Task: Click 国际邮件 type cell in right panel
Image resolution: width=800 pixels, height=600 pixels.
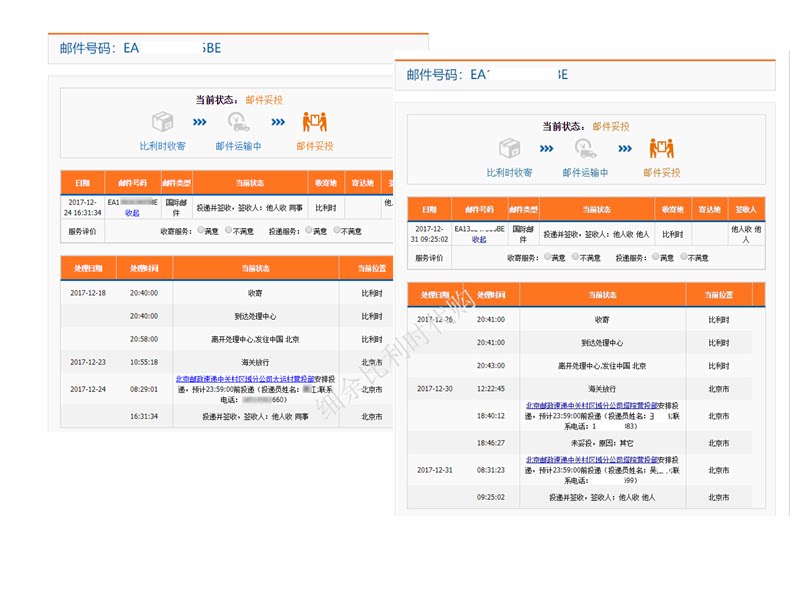Action: click(523, 234)
